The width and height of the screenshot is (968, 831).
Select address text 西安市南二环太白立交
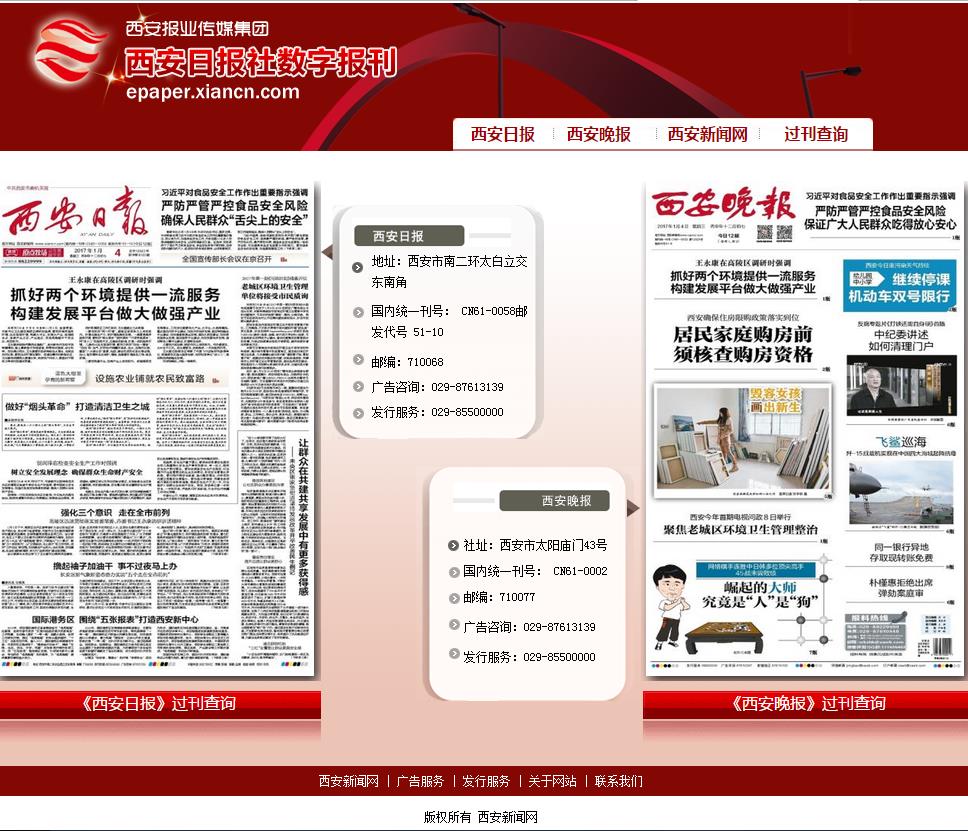467,262
